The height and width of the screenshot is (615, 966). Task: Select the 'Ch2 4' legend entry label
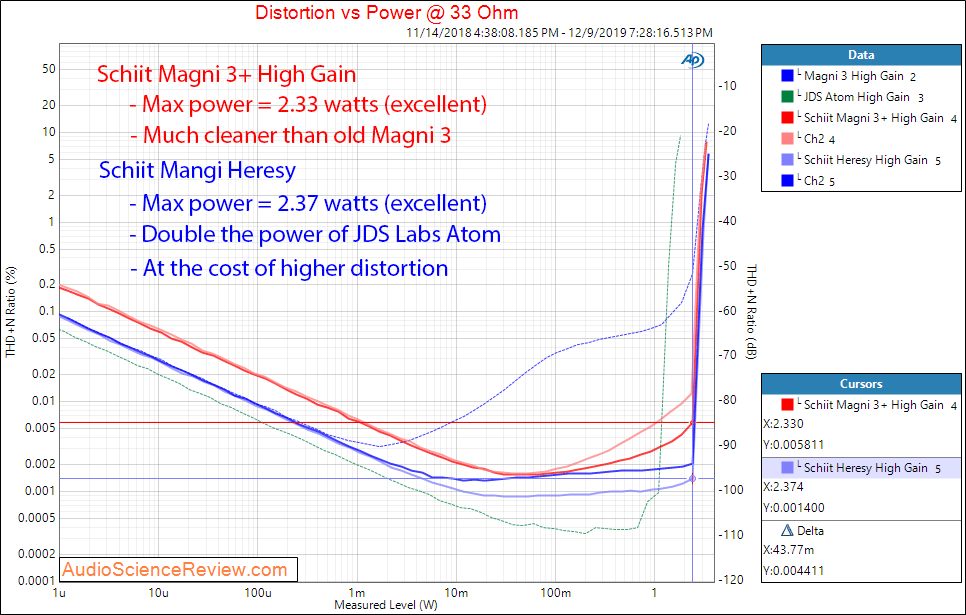pos(819,139)
